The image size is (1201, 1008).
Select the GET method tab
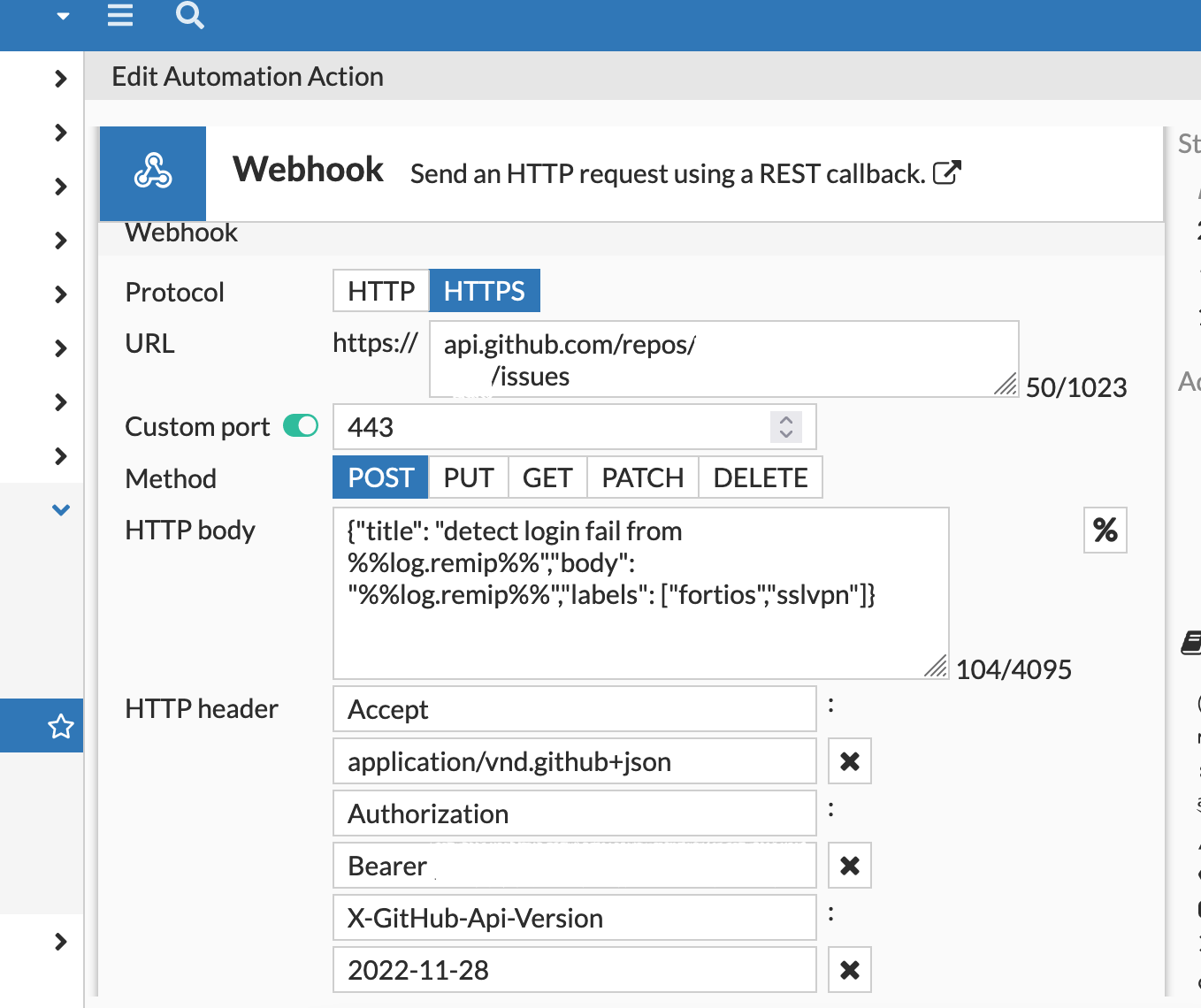coord(547,477)
